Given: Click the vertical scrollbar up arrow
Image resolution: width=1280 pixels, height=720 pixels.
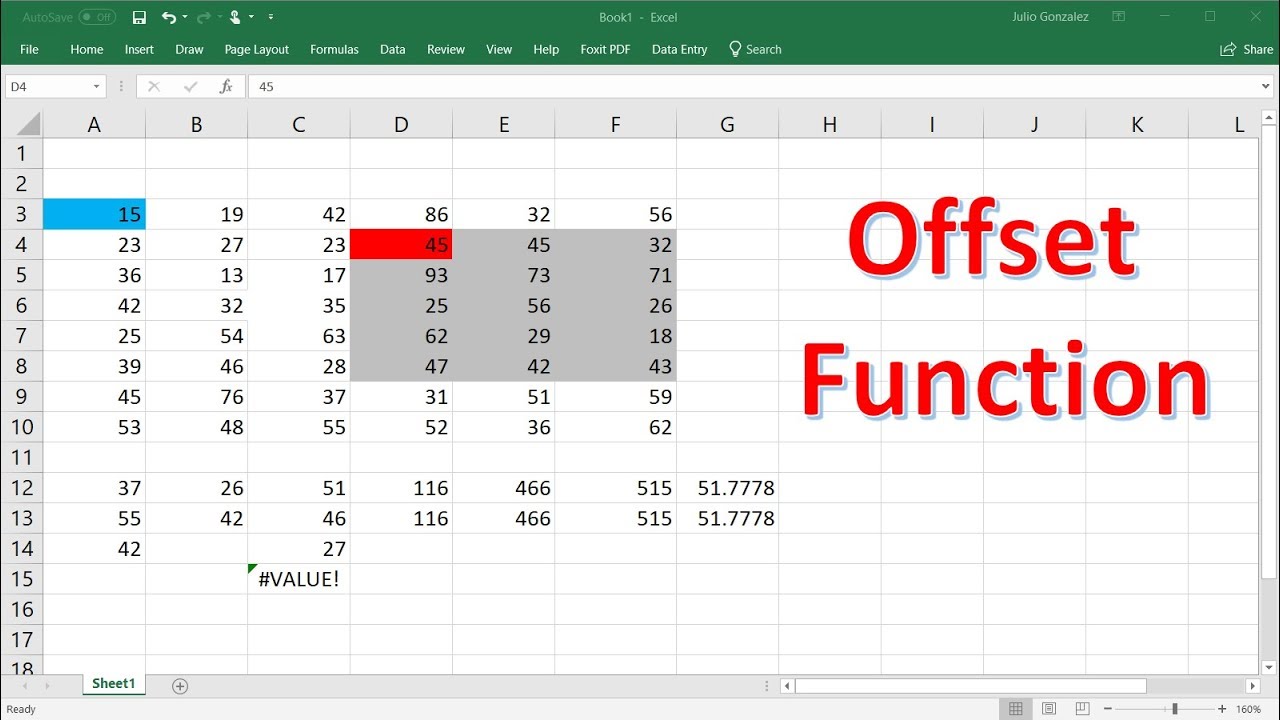Looking at the screenshot, I should click(1269, 119).
